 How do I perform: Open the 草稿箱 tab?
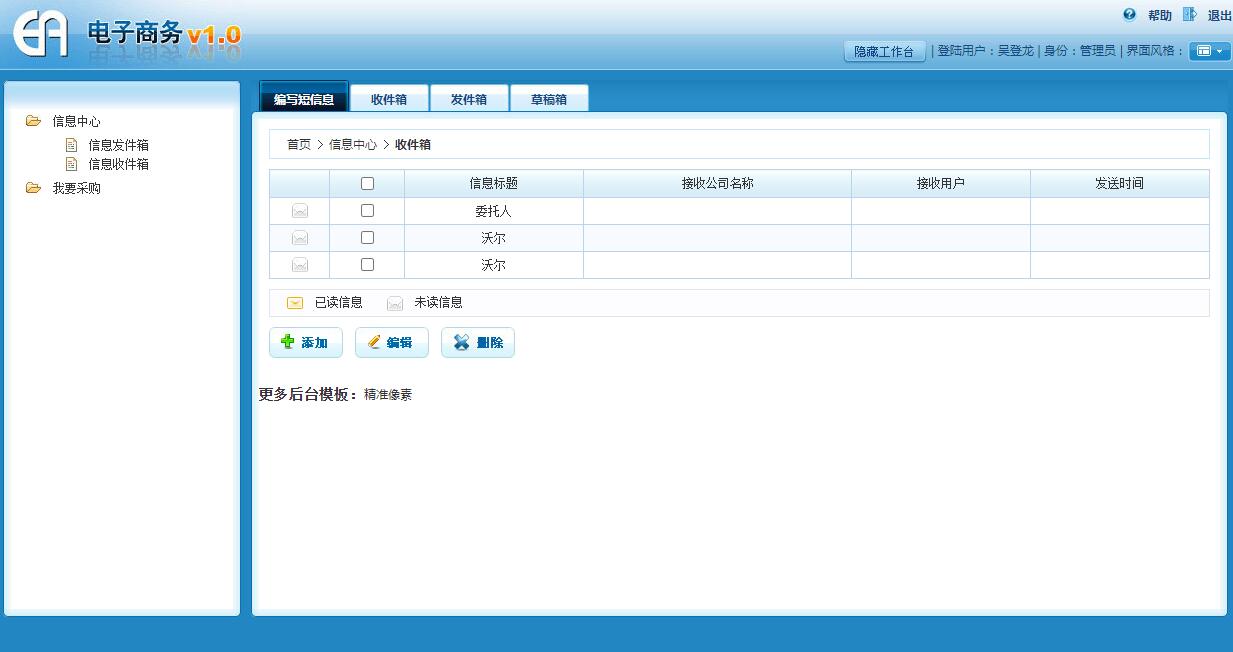coord(548,99)
